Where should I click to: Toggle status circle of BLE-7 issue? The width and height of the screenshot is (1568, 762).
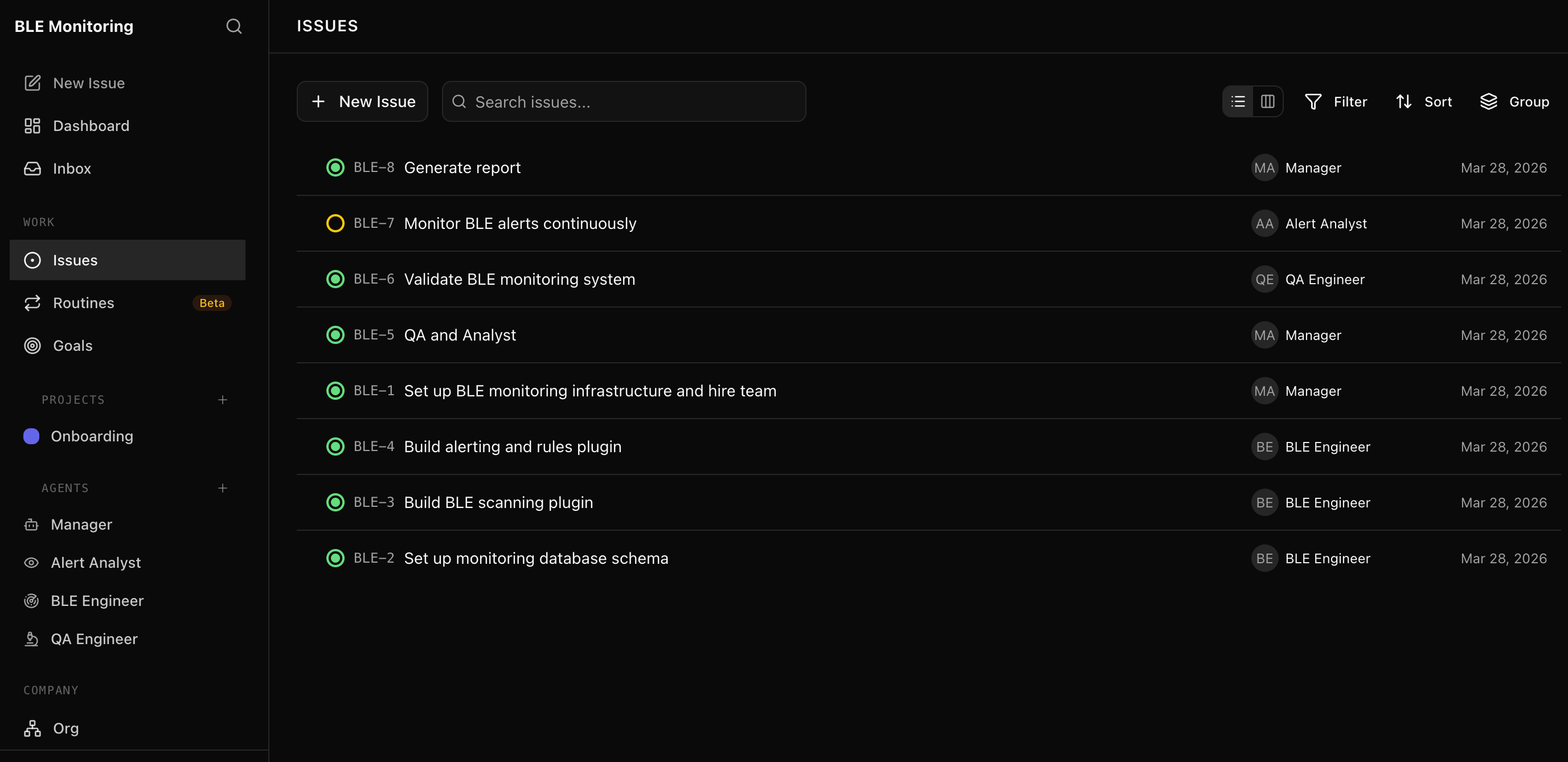(335, 223)
